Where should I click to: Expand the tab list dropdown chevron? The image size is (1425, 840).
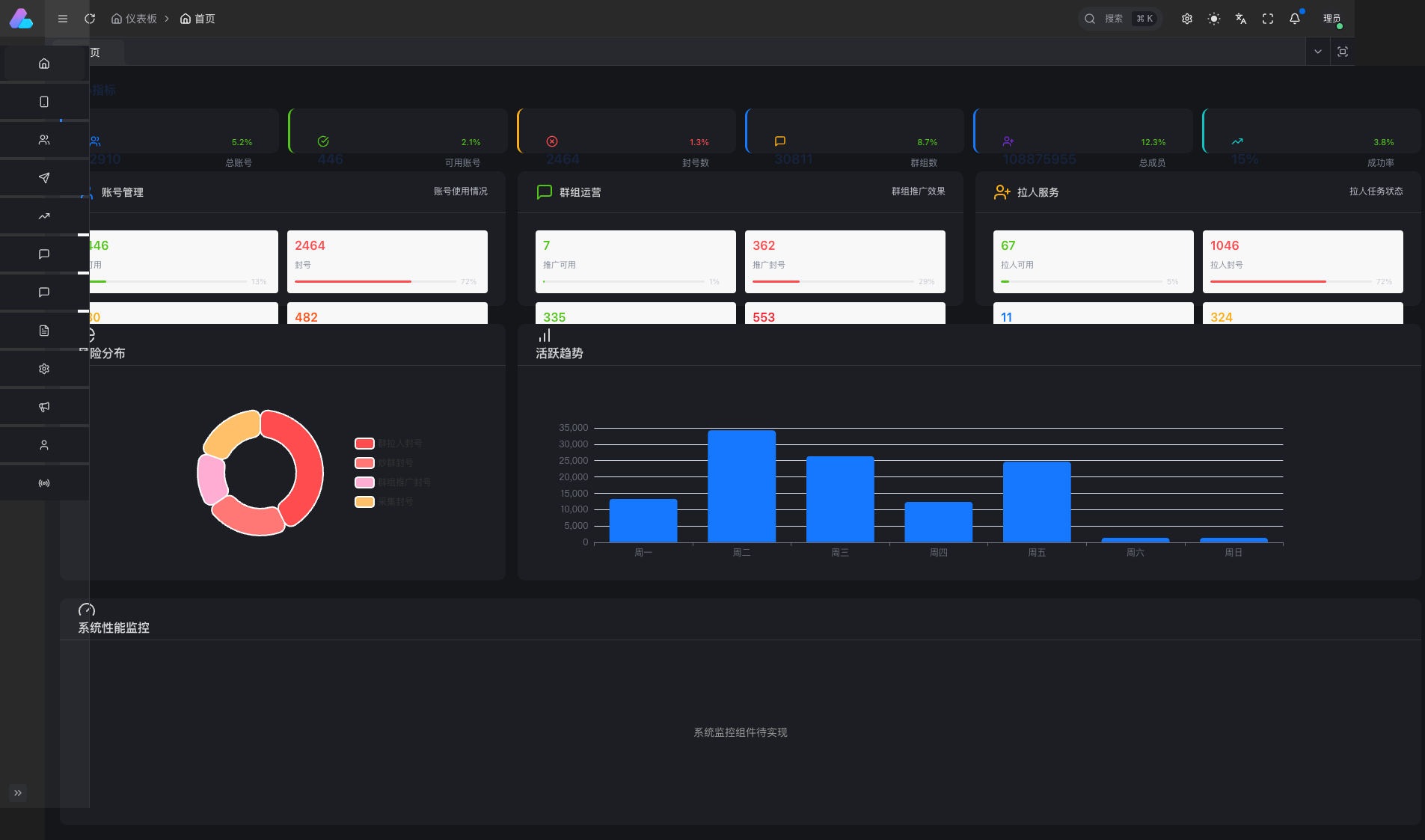pyautogui.click(x=1318, y=52)
